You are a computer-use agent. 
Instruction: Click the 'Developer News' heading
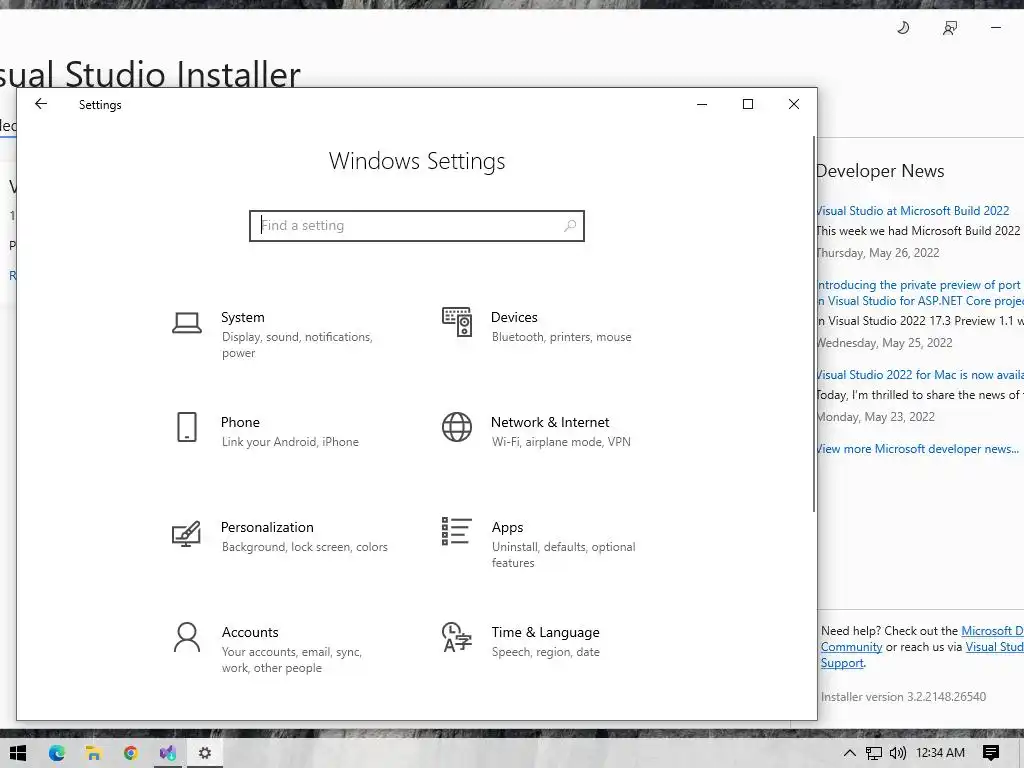[x=880, y=171]
